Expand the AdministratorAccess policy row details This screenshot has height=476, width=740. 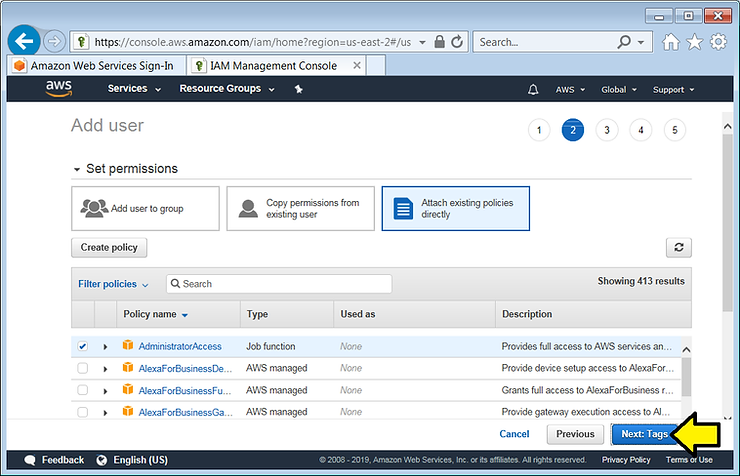coord(105,347)
